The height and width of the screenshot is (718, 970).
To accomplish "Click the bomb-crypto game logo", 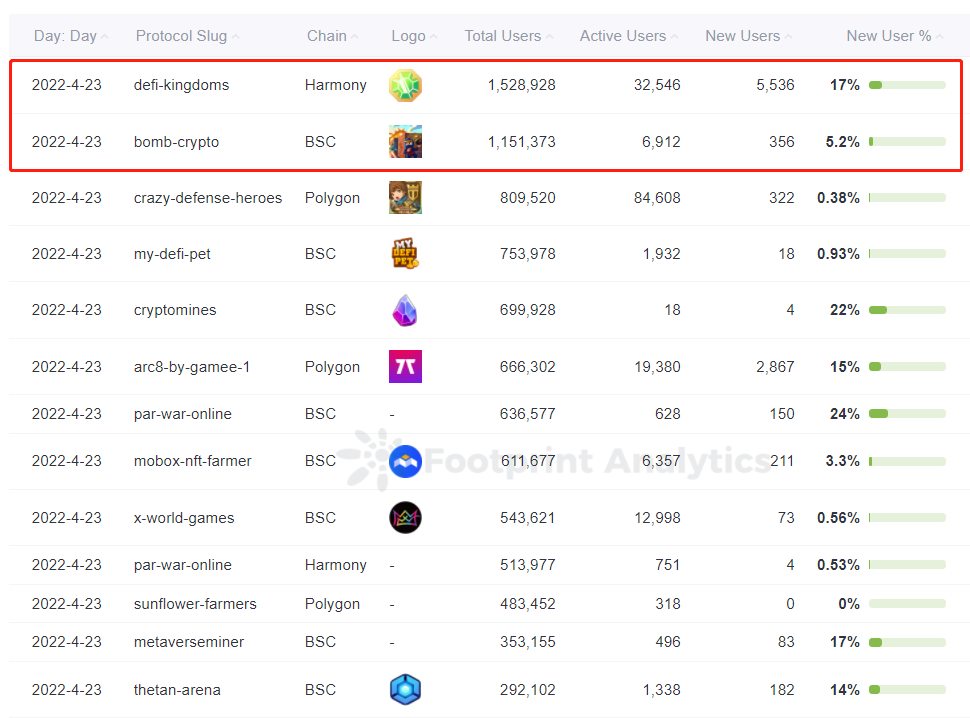I will 405,142.
